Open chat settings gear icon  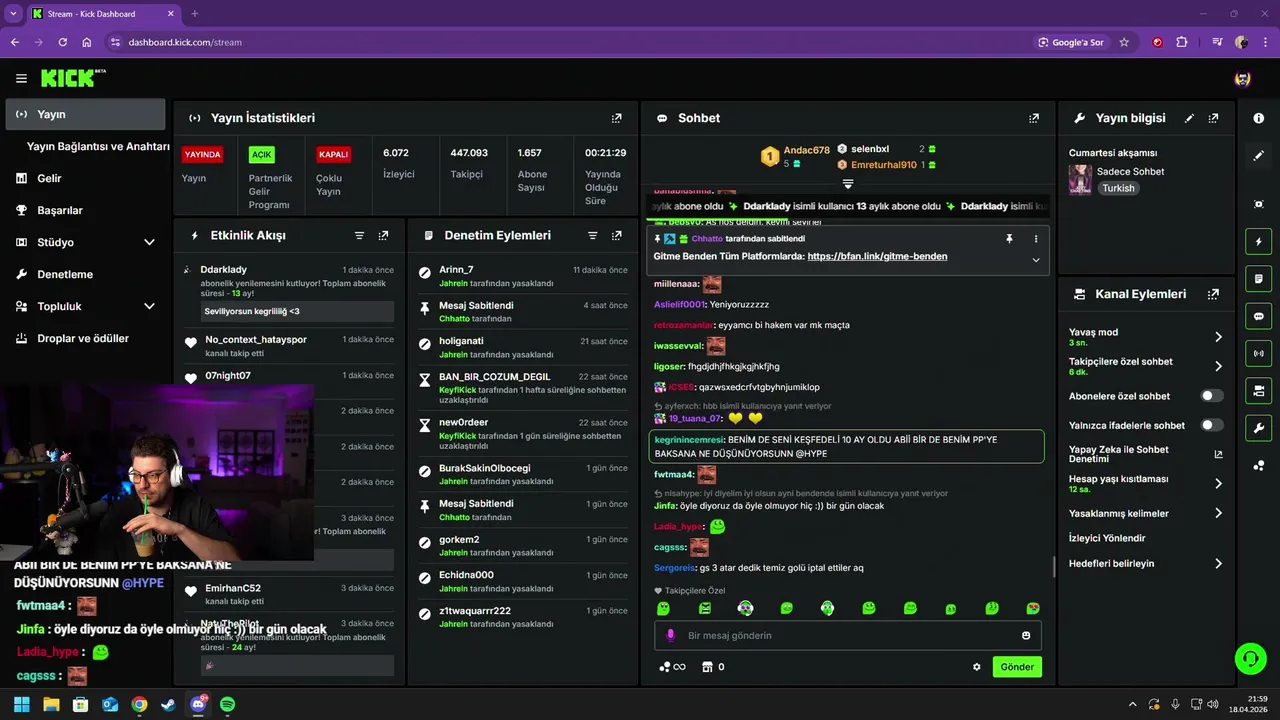coord(977,667)
